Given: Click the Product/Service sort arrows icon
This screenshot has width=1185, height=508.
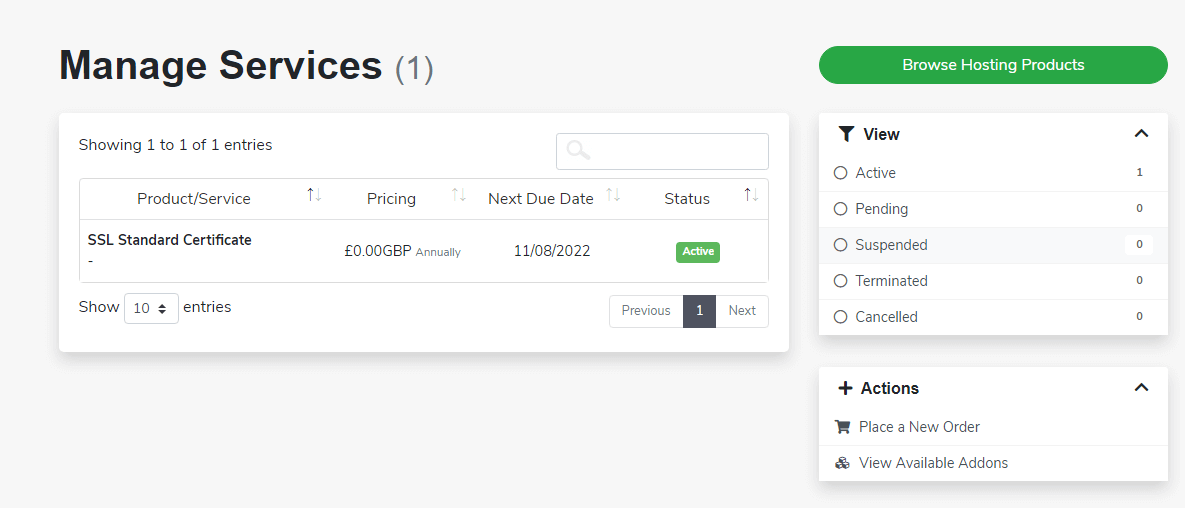Looking at the screenshot, I should coord(314,195).
